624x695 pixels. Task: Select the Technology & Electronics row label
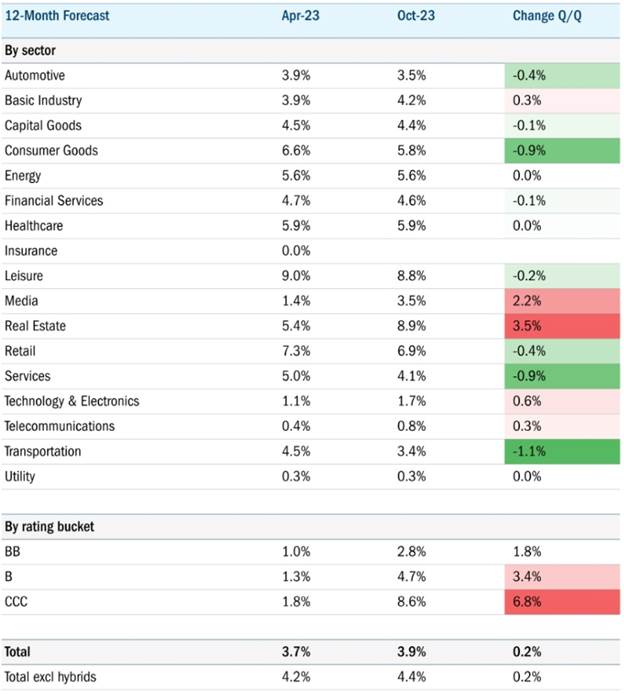pyautogui.click(x=72, y=401)
